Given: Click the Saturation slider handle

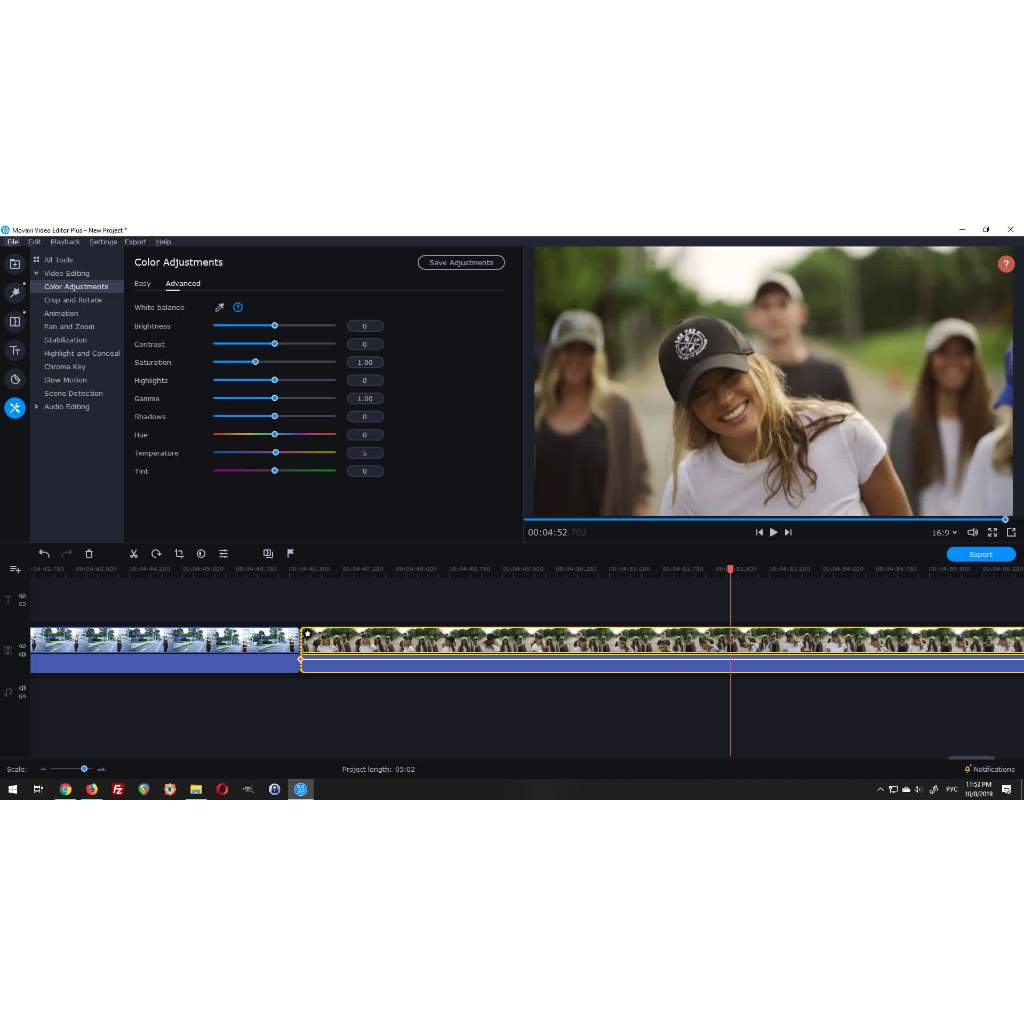Looking at the screenshot, I should click(256, 362).
